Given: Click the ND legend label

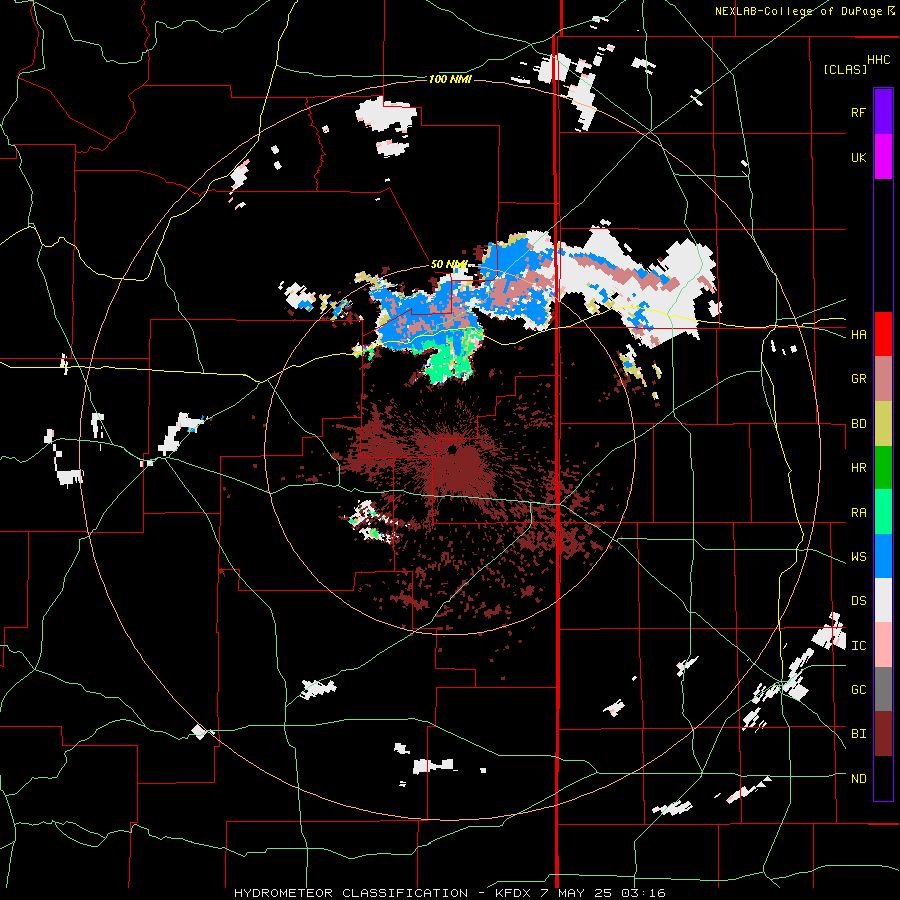Looking at the screenshot, I should 858,778.
